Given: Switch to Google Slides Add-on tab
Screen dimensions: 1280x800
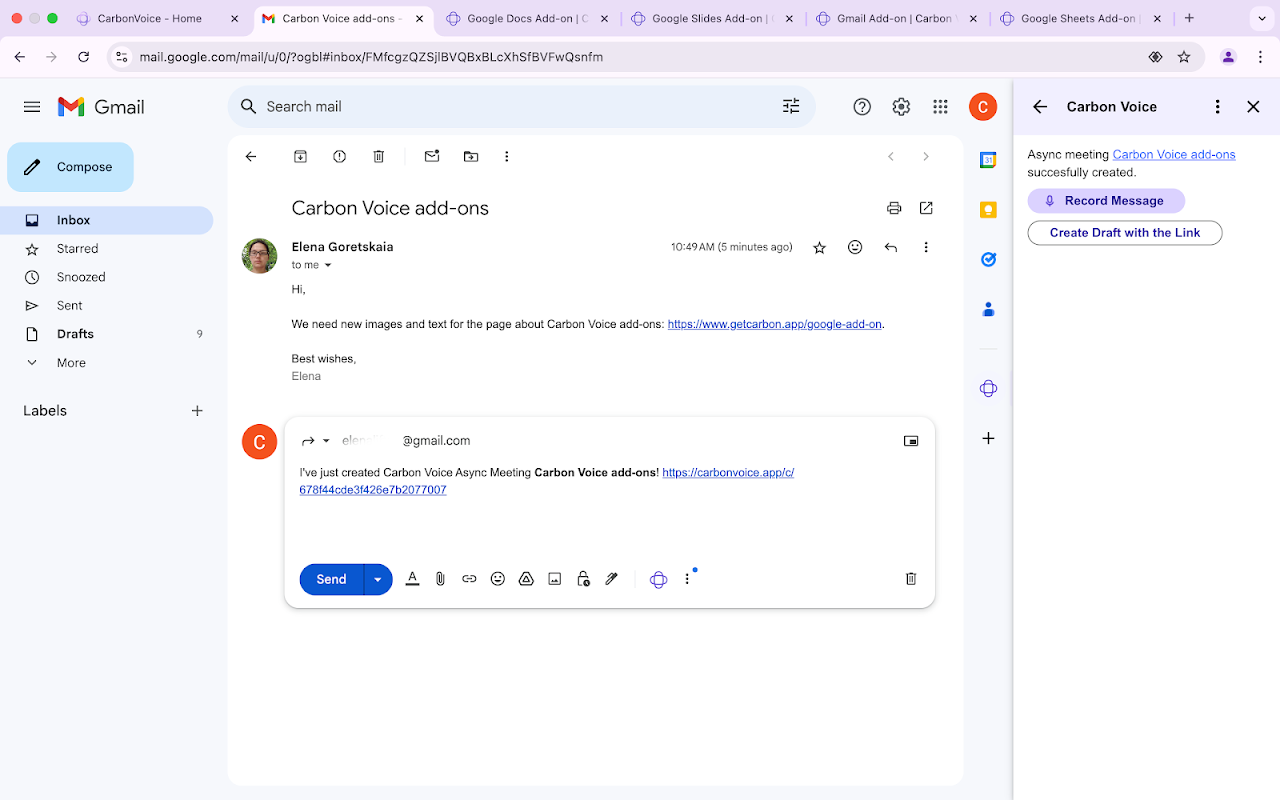Looking at the screenshot, I should coord(713,18).
